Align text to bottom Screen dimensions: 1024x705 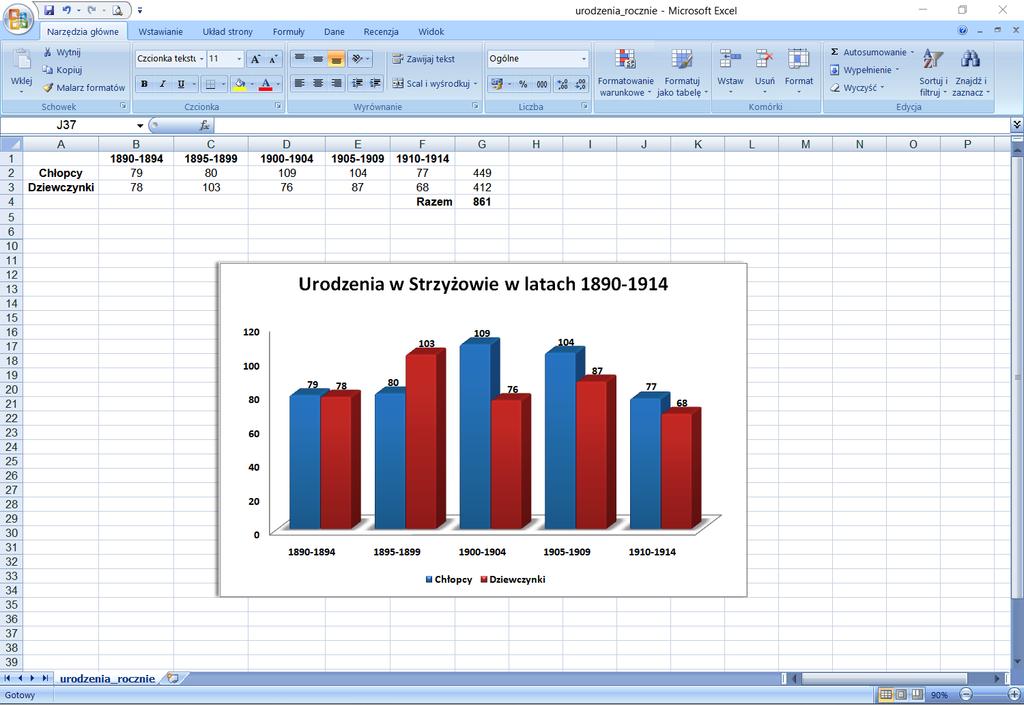(x=336, y=59)
